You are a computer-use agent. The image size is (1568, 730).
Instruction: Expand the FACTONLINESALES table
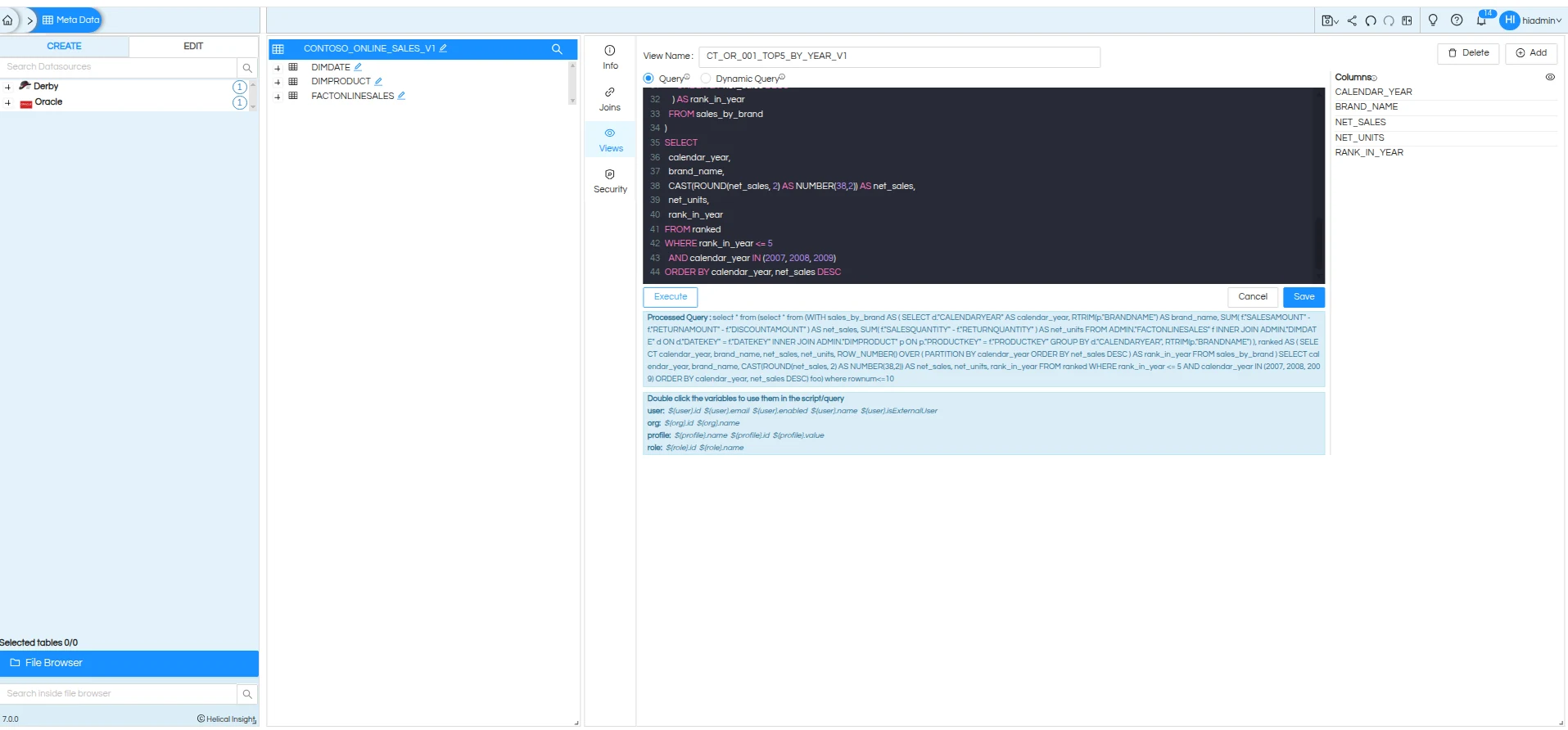click(x=278, y=97)
